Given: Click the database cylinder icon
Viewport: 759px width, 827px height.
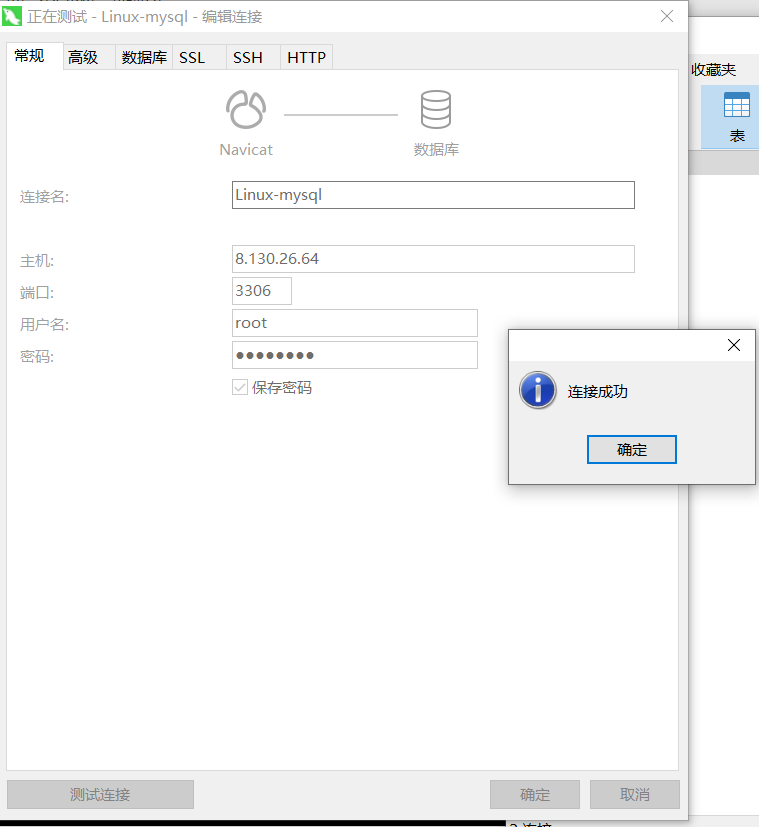Looking at the screenshot, I should [436, 109].
